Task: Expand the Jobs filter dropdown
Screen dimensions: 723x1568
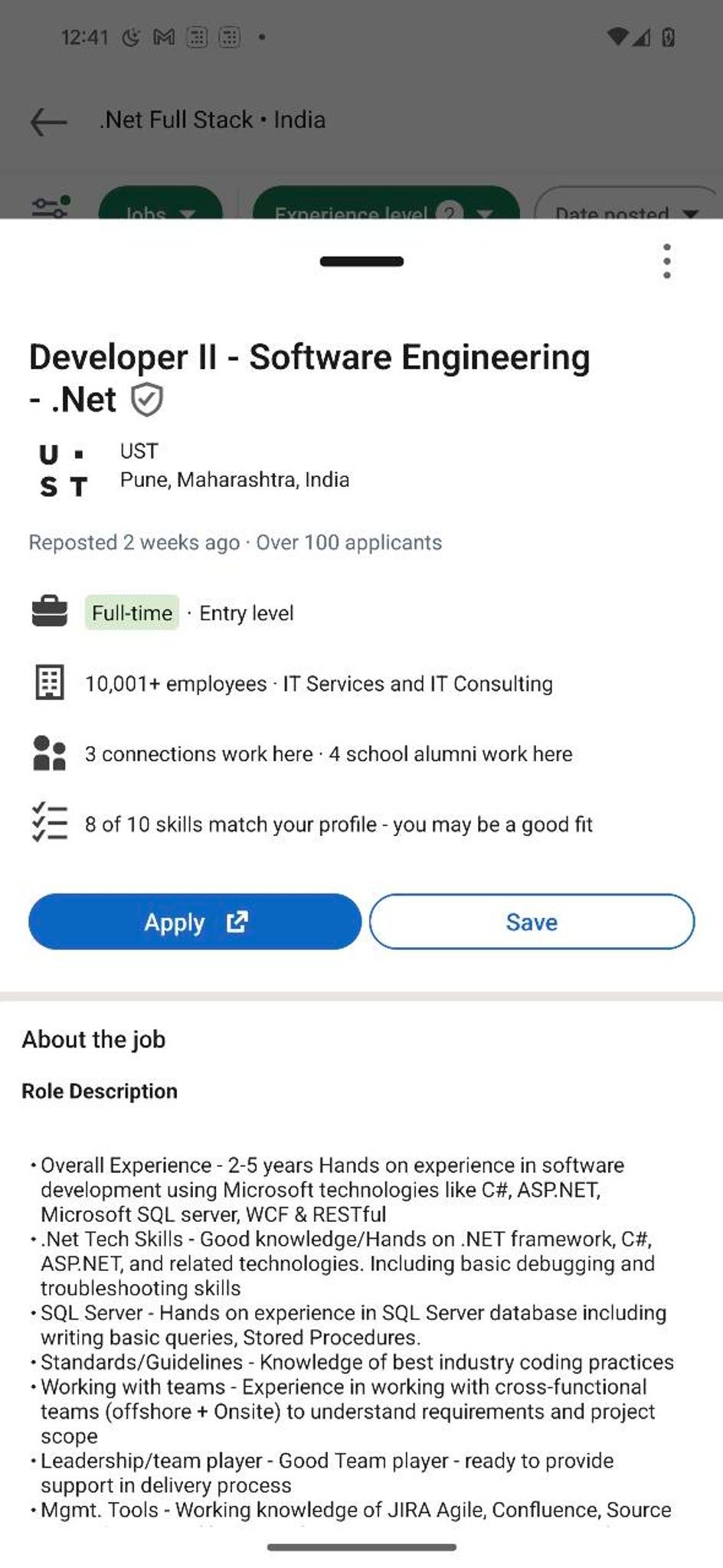Action: (161, 204)
